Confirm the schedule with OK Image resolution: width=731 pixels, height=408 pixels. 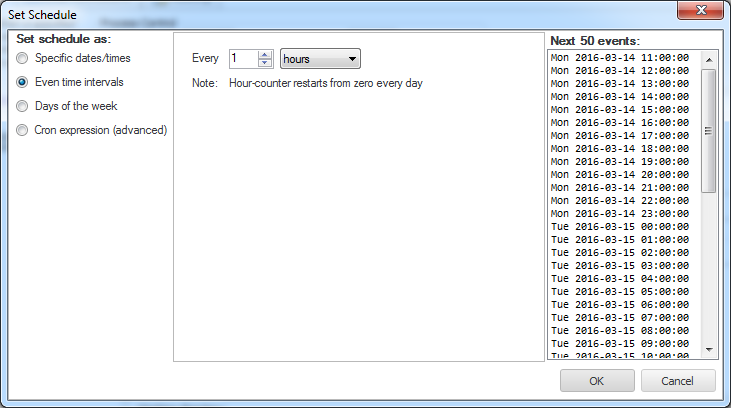click(596, 381)
